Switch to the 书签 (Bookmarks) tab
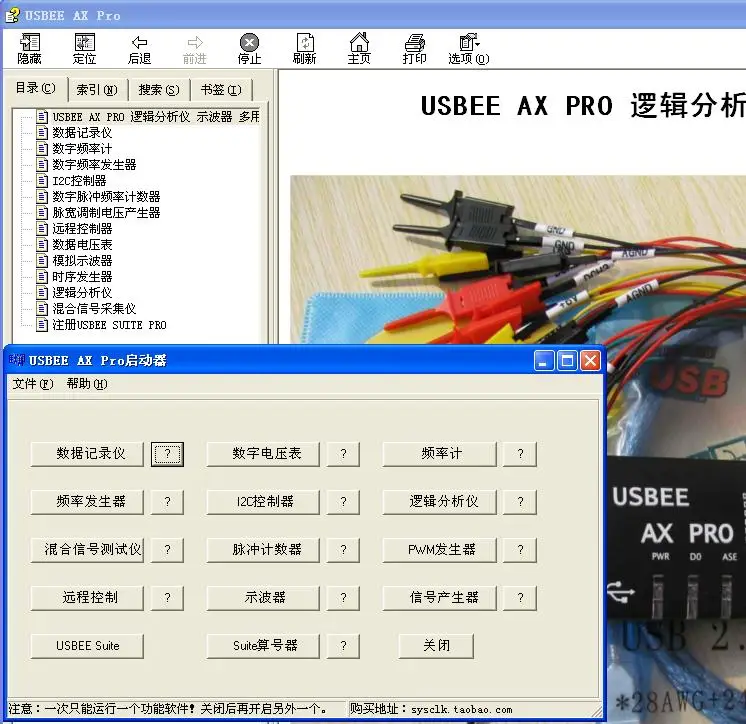This screenshot has height=724, width=746. tap(221, 89)
